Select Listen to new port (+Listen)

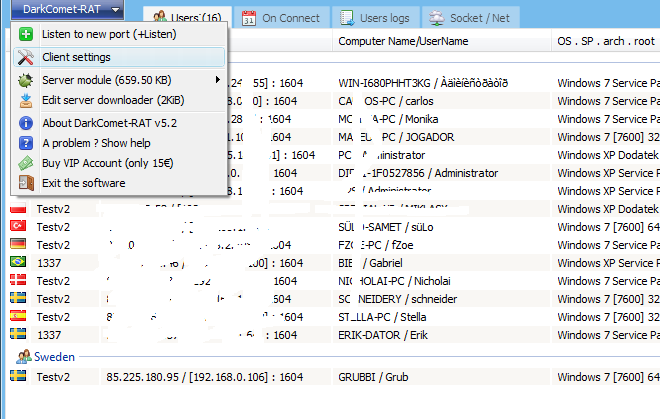point(120,35)
